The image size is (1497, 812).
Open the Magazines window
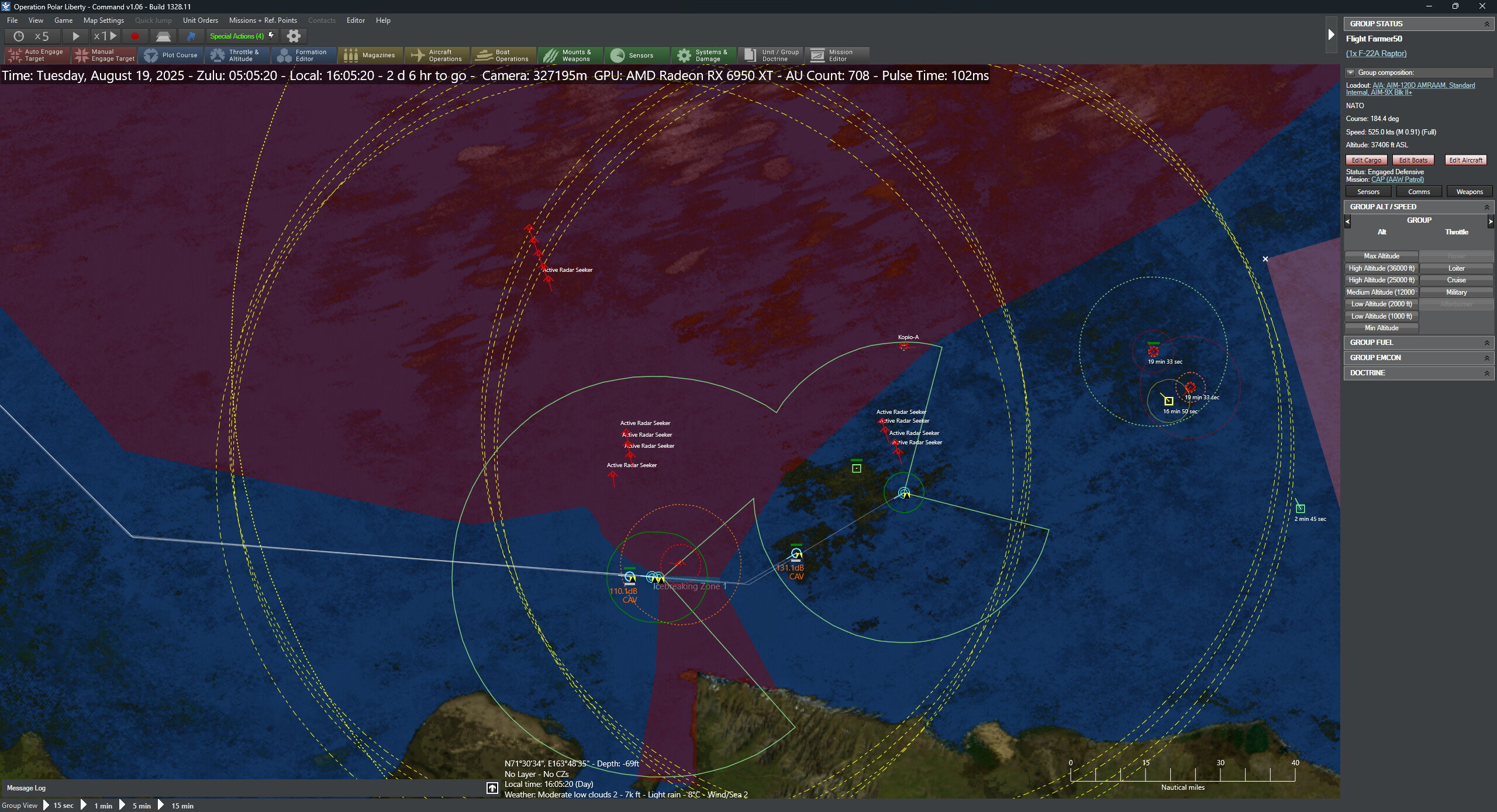pos(371,54)
